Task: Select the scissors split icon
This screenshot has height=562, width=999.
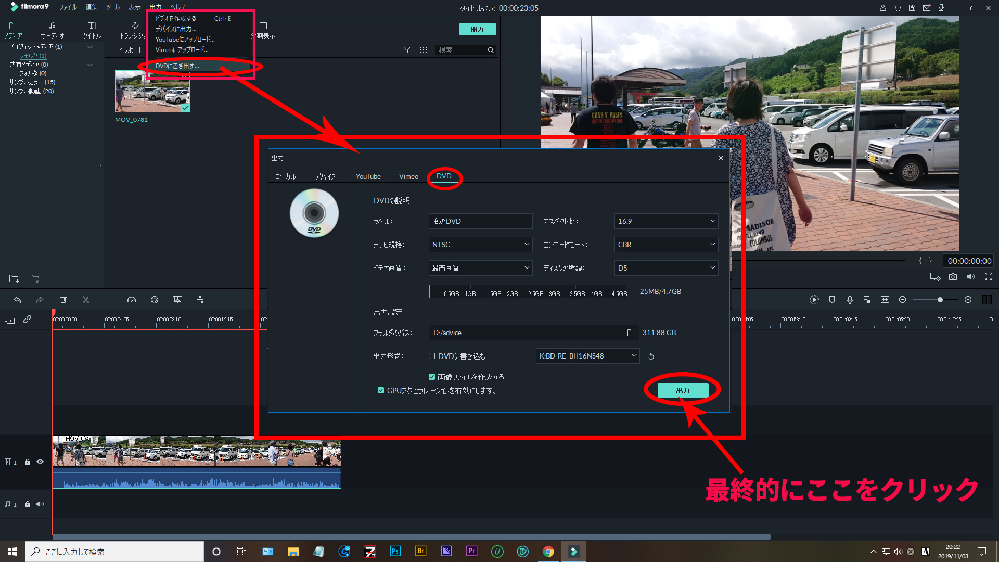Action: [85, 299]
